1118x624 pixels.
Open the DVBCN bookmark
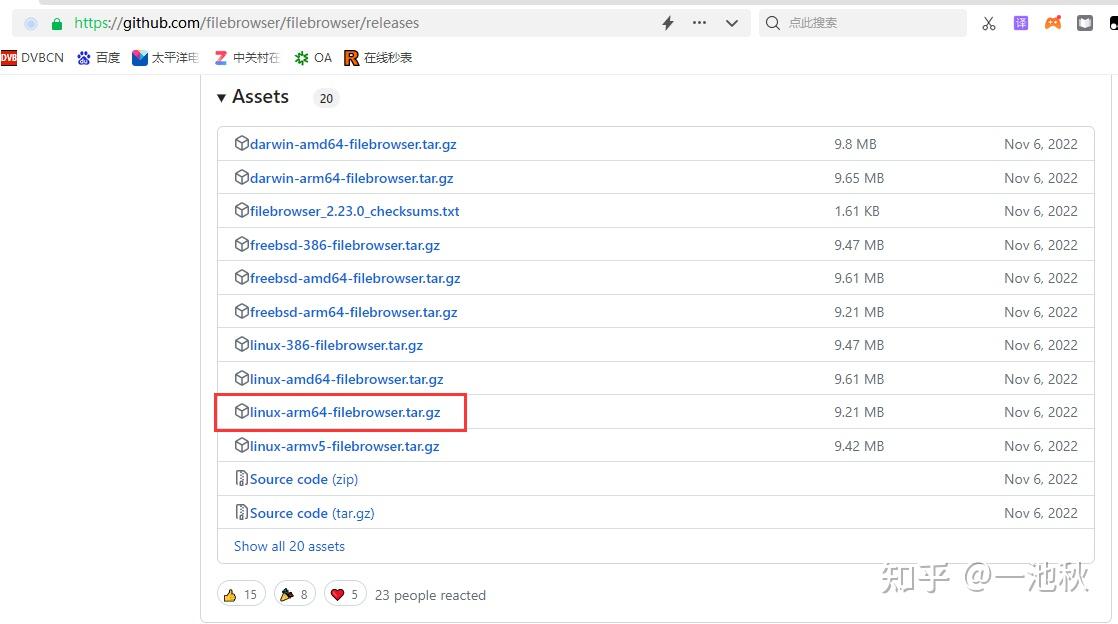33,57
